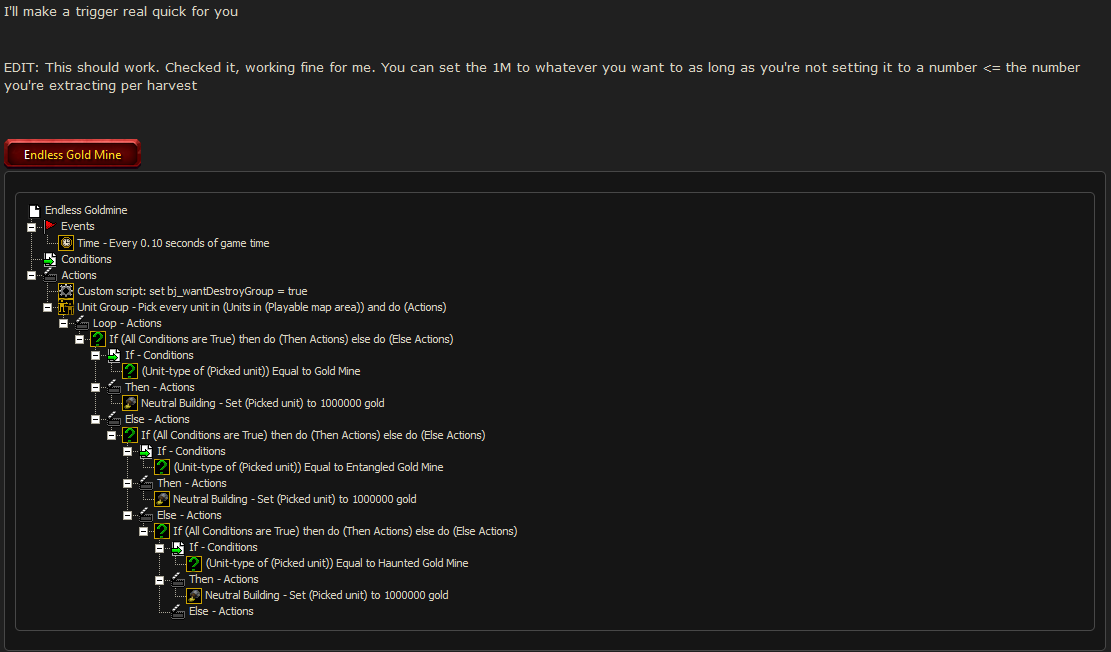Select the last empty Else - Actions item
Screen dimensions: 1111x652
pos(221,611)
